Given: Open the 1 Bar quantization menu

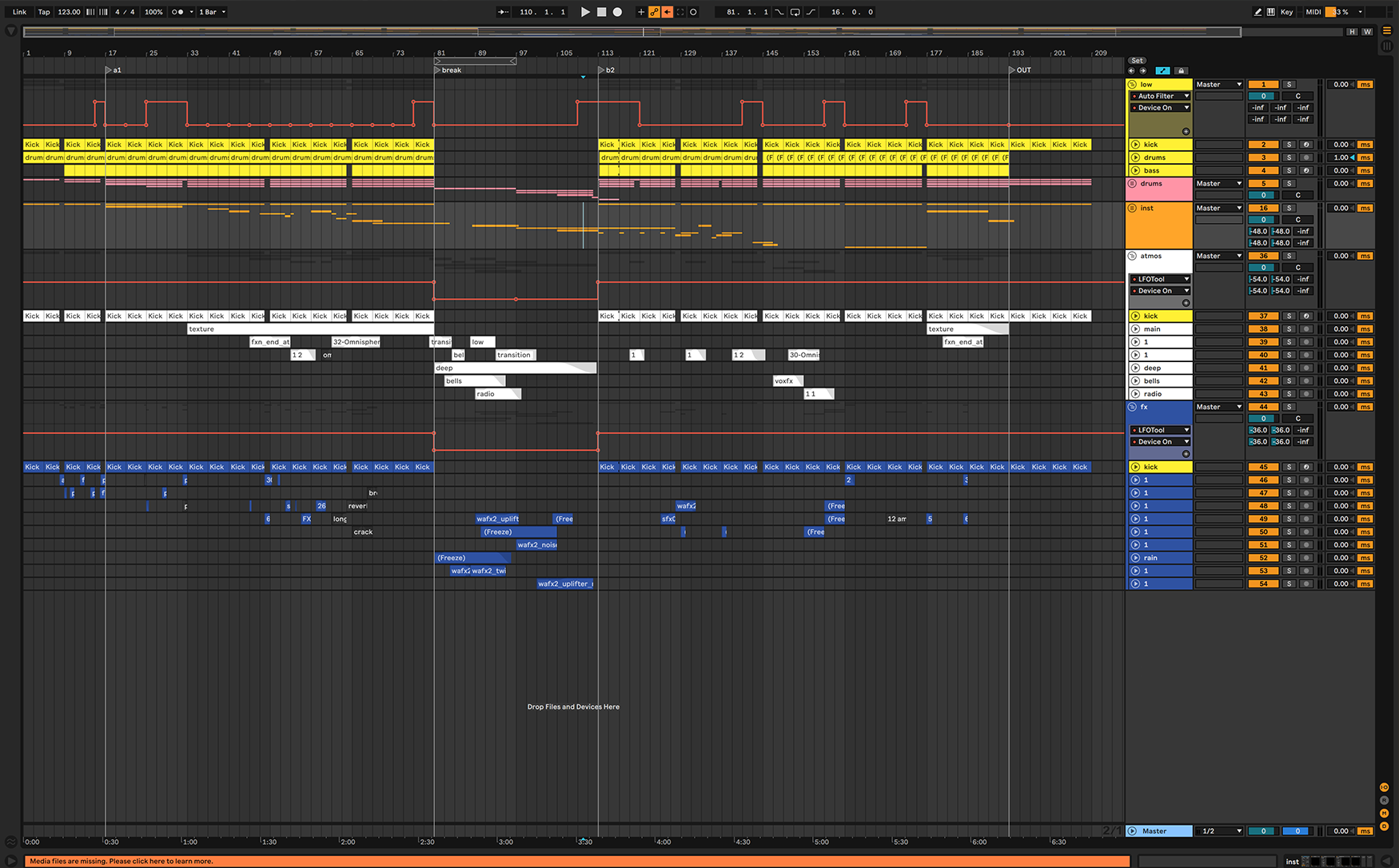Looking at the screenshot, I should (212, 12).
